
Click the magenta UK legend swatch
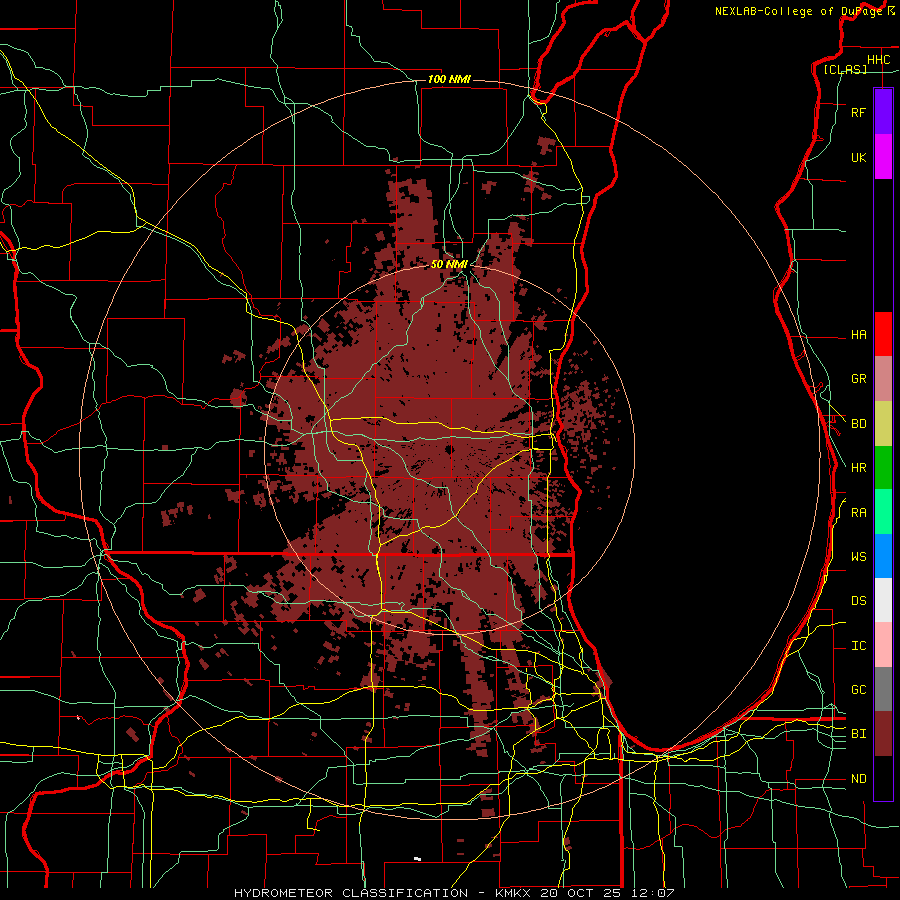[x=883, y=157]
